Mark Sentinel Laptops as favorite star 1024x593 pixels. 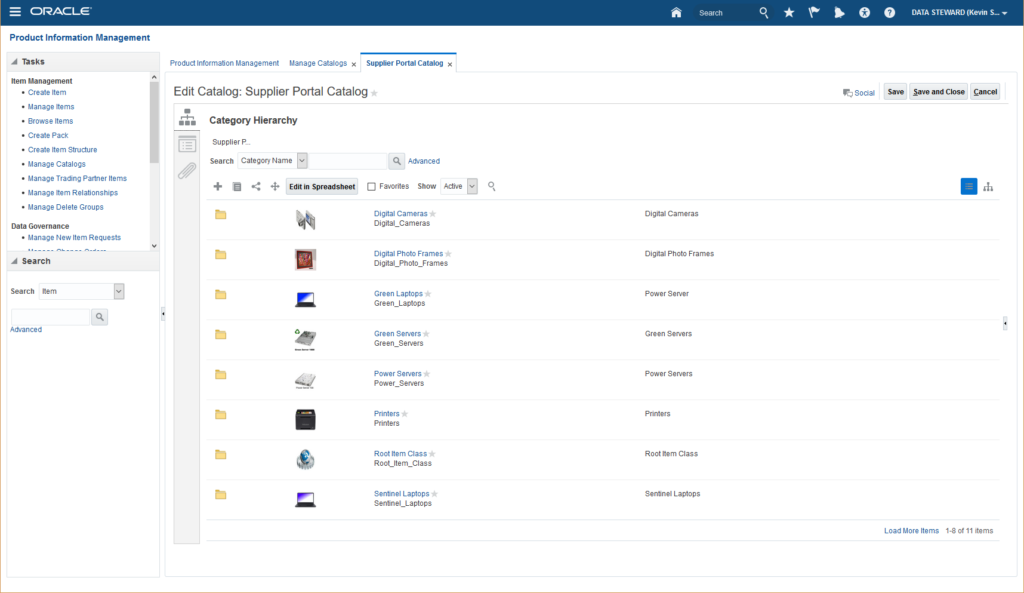435,494
